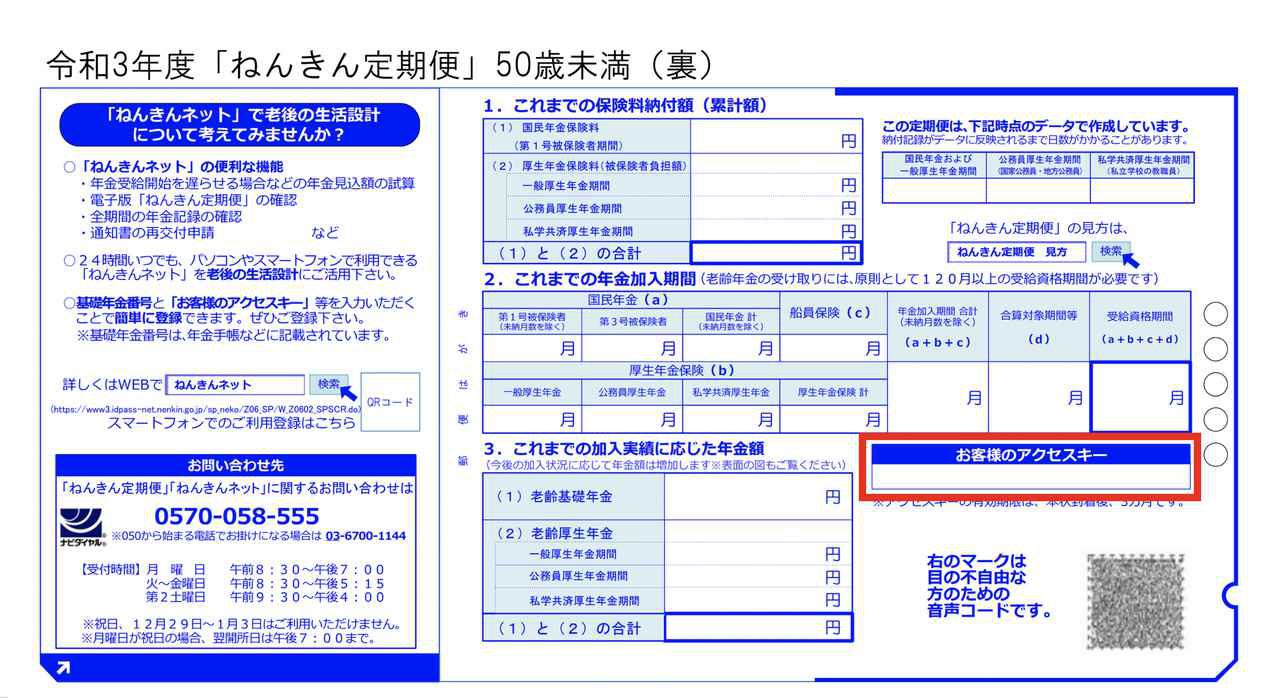This screenshot has height=698, width=1280.
Task: Click 公務員厚生年金 column in section 2
Action: [632, 393]
